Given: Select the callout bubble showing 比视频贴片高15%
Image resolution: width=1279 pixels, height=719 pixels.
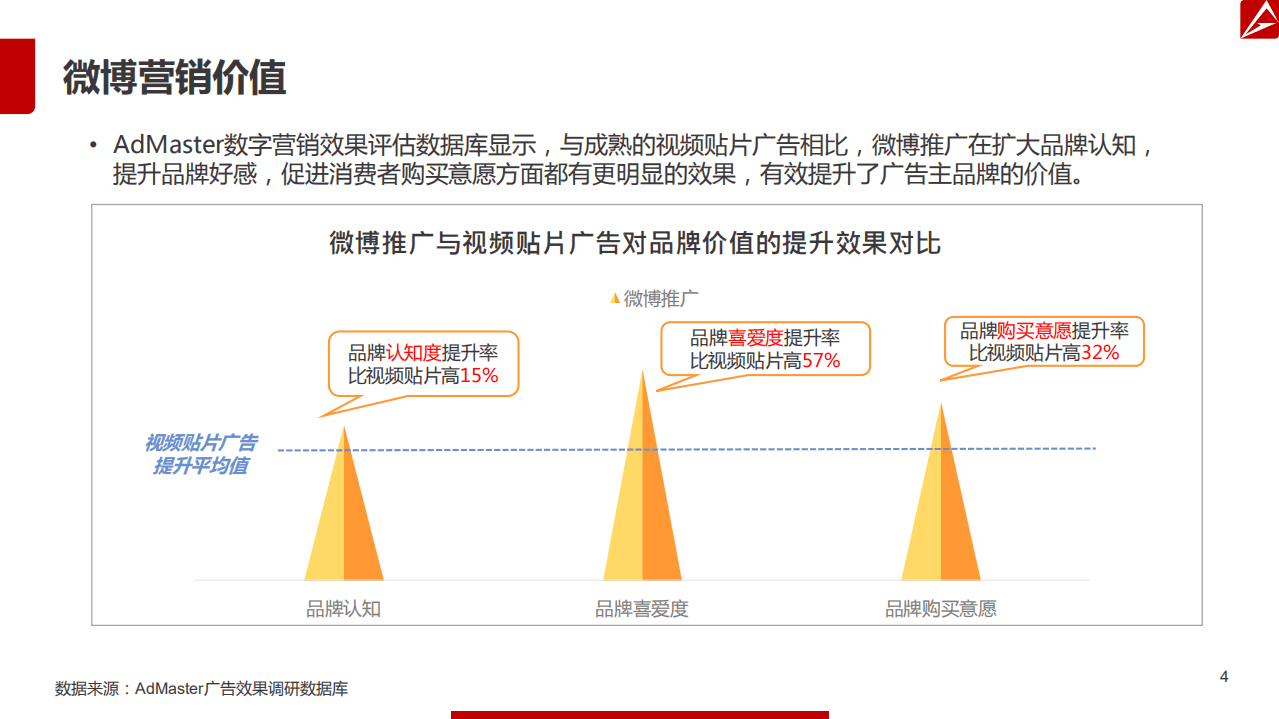Looking at the screenshot, I should tap(427, 365).
